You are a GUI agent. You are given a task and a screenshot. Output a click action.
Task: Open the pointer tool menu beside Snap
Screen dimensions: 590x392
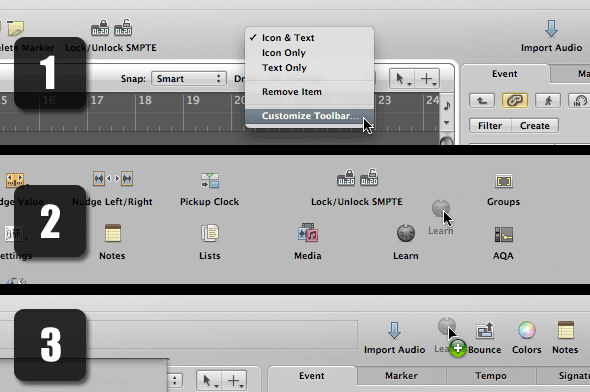point(401,79)
